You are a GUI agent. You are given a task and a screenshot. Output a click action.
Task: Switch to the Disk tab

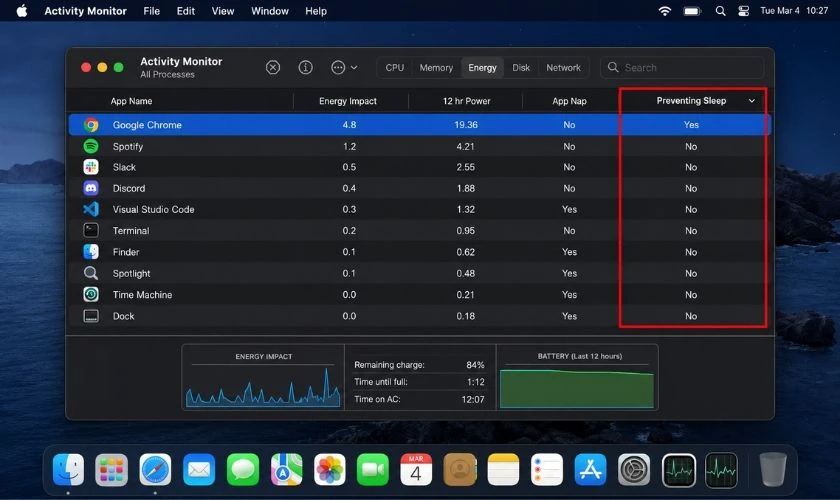click(x=521, y=68)
